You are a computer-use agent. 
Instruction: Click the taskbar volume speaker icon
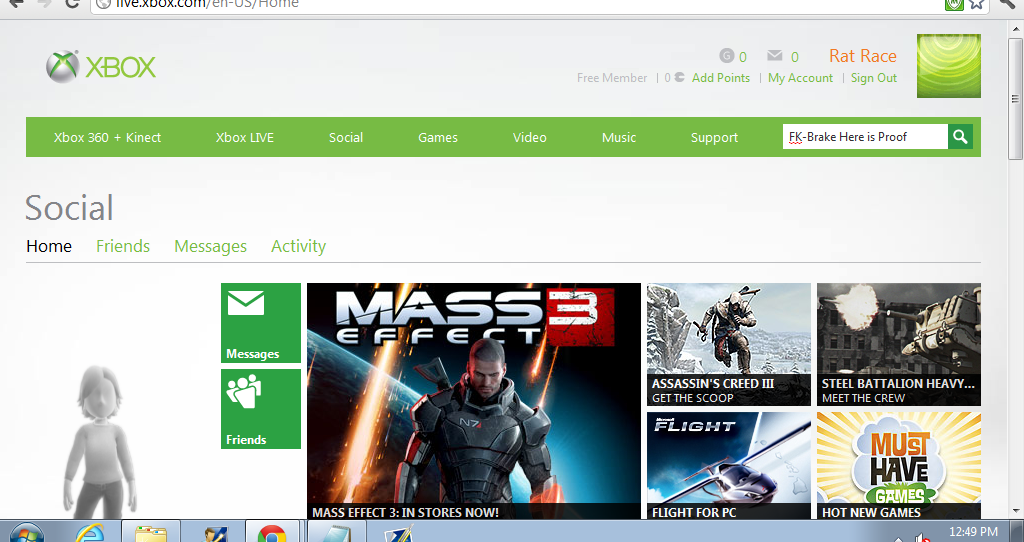tap(922, 537)
